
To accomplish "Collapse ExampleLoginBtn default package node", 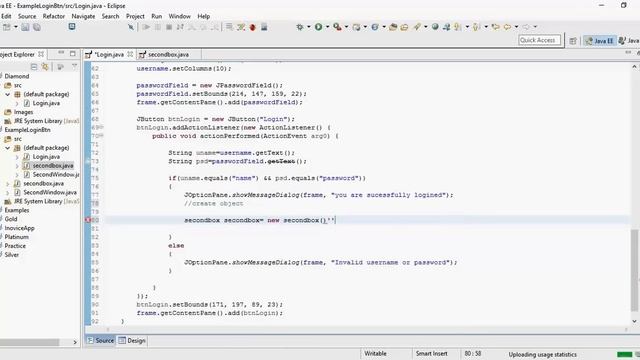I will (7, 148).
